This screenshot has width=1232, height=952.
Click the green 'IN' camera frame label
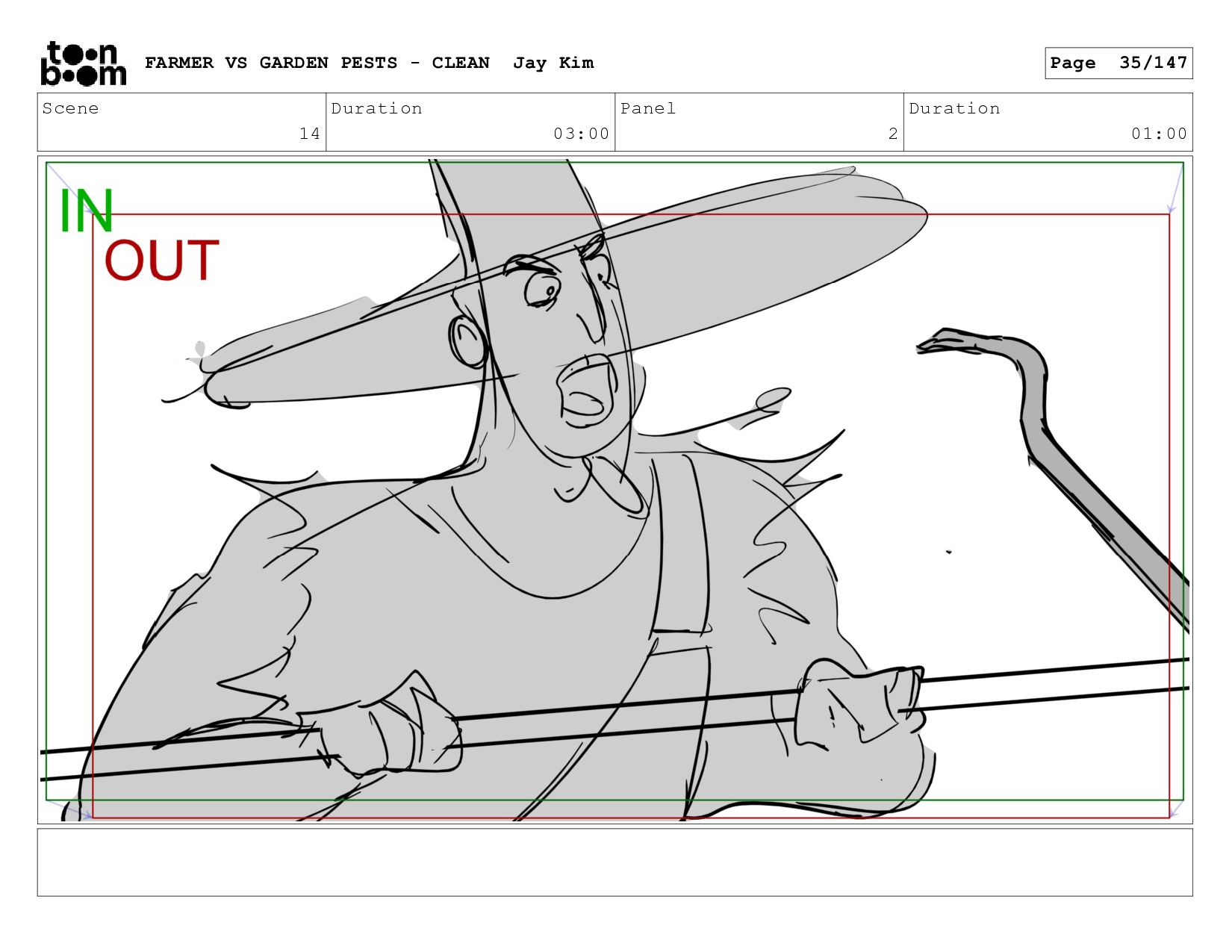86,211
